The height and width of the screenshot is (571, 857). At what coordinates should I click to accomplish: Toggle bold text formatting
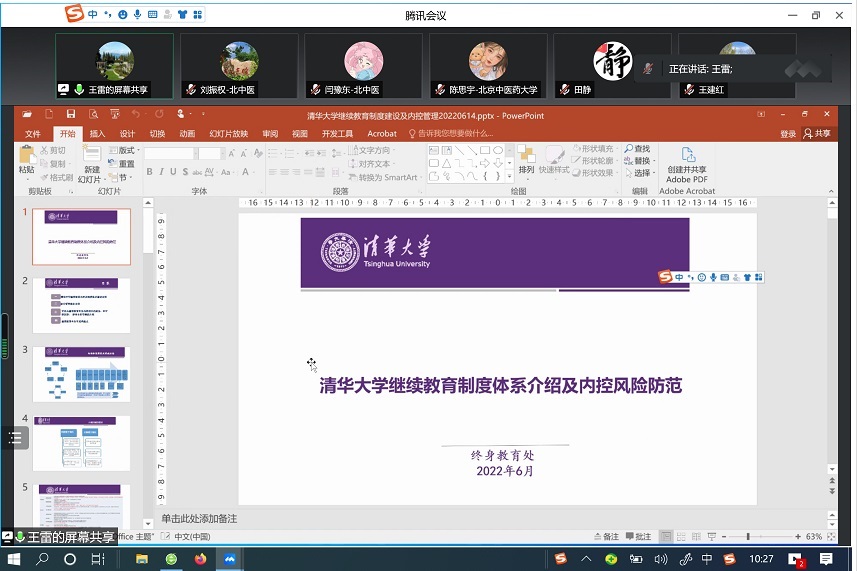(x=149, y=172)
